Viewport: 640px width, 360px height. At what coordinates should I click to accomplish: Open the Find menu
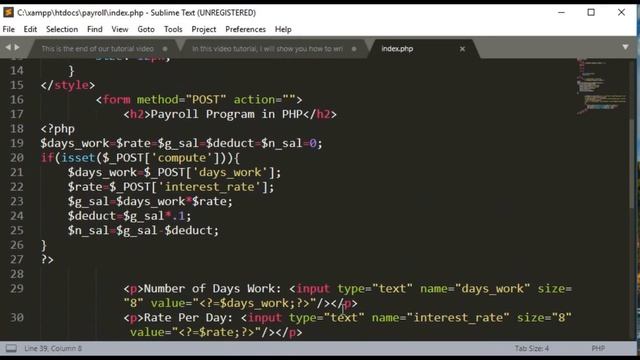95,29
